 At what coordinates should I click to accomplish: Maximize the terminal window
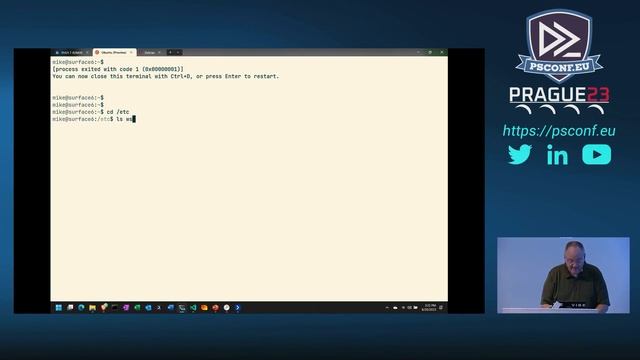coord(430,52)
